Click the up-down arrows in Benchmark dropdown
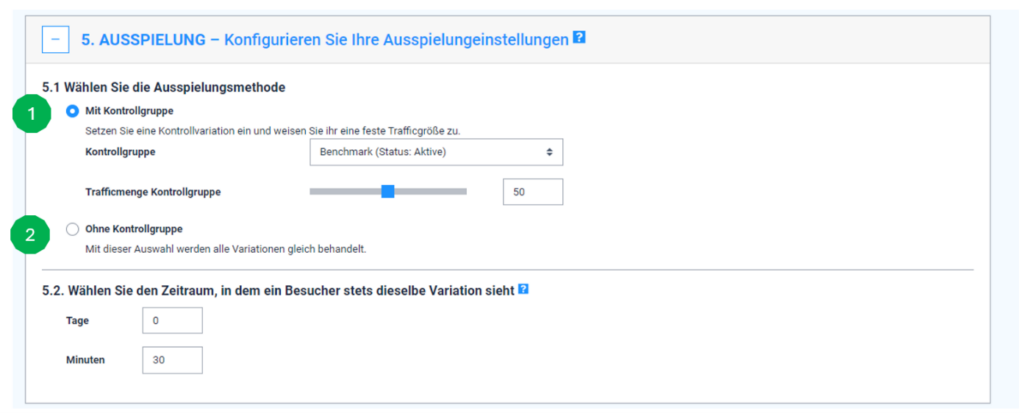Screen dimensions: 1024x413 click(548, 152)
